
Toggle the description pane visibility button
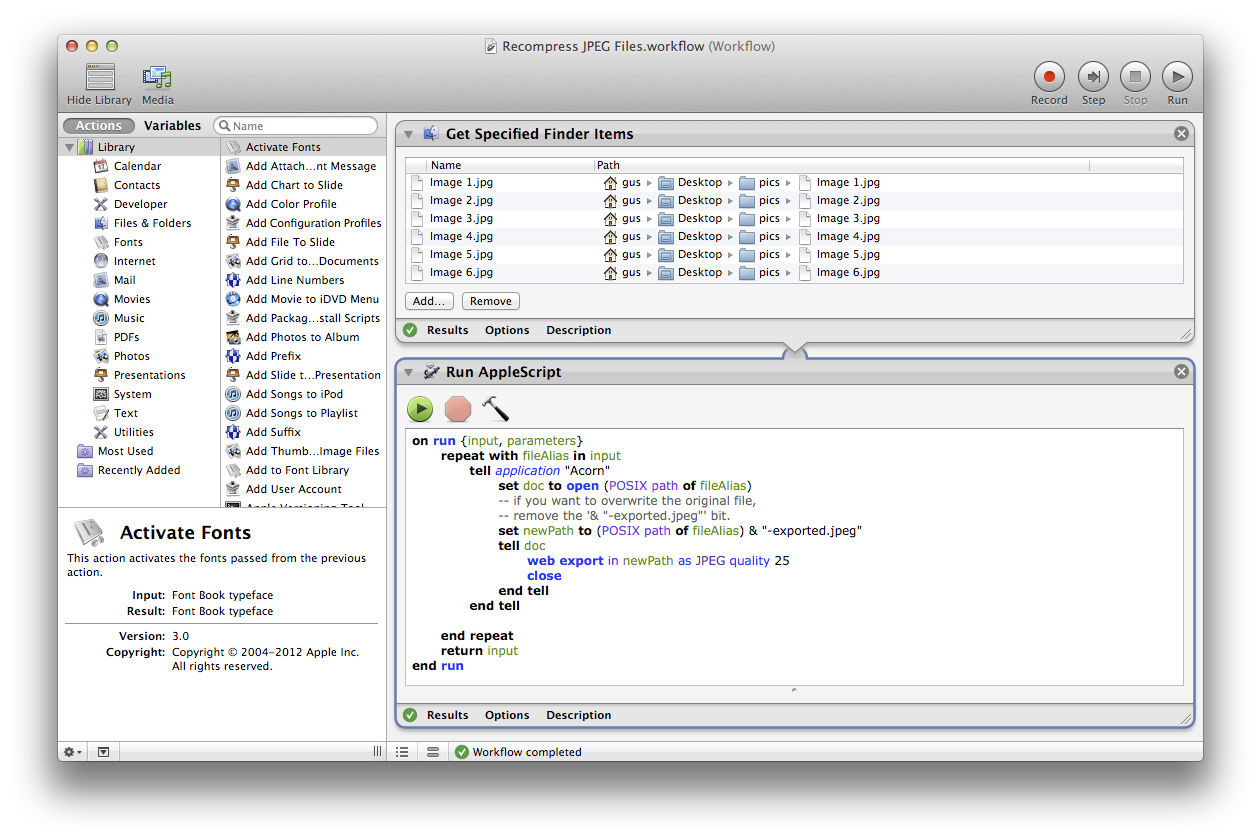[103, 752]
